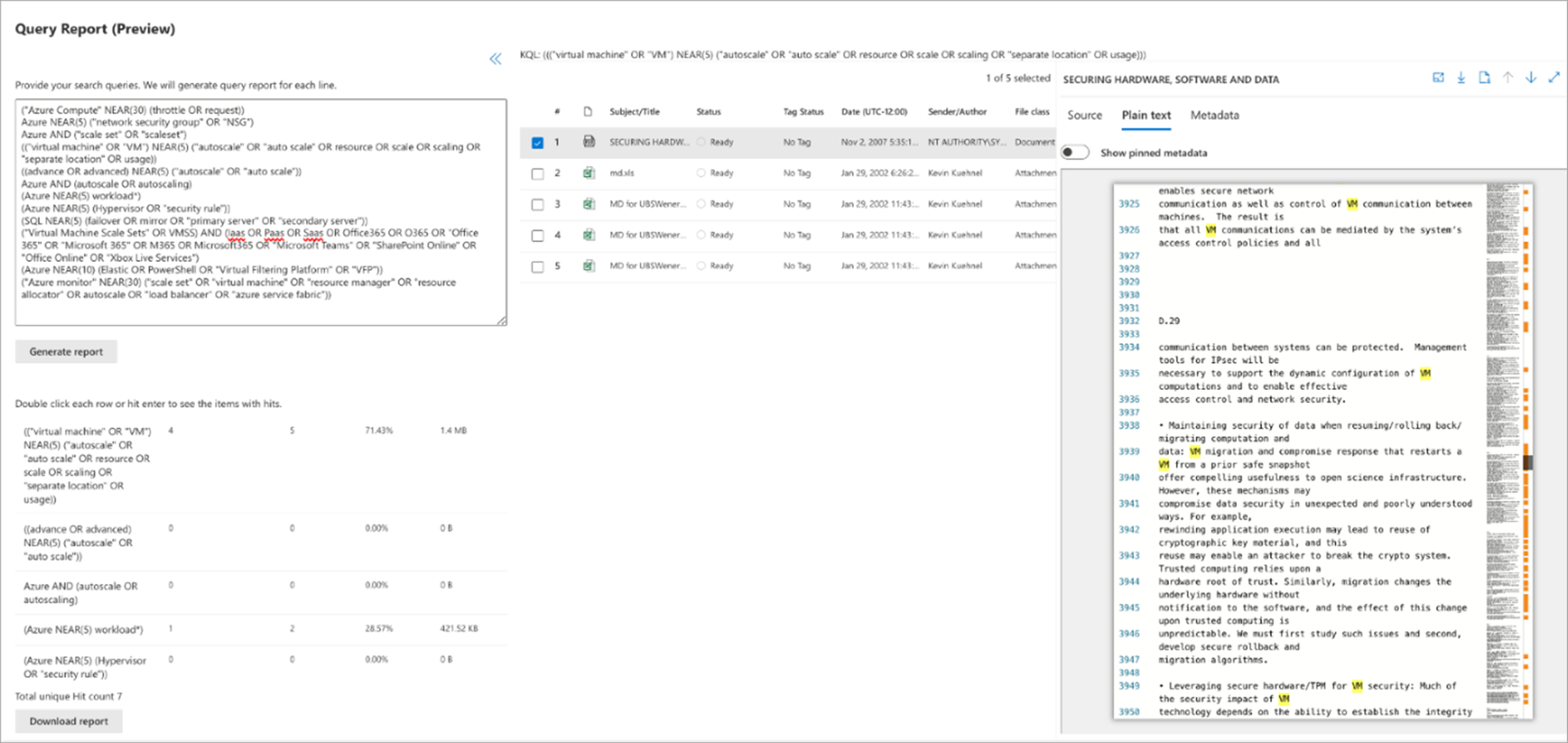Click the MD for UBSWener title in row 3
This screenshot has height=743, width=1568.
(x=647, y=204)
